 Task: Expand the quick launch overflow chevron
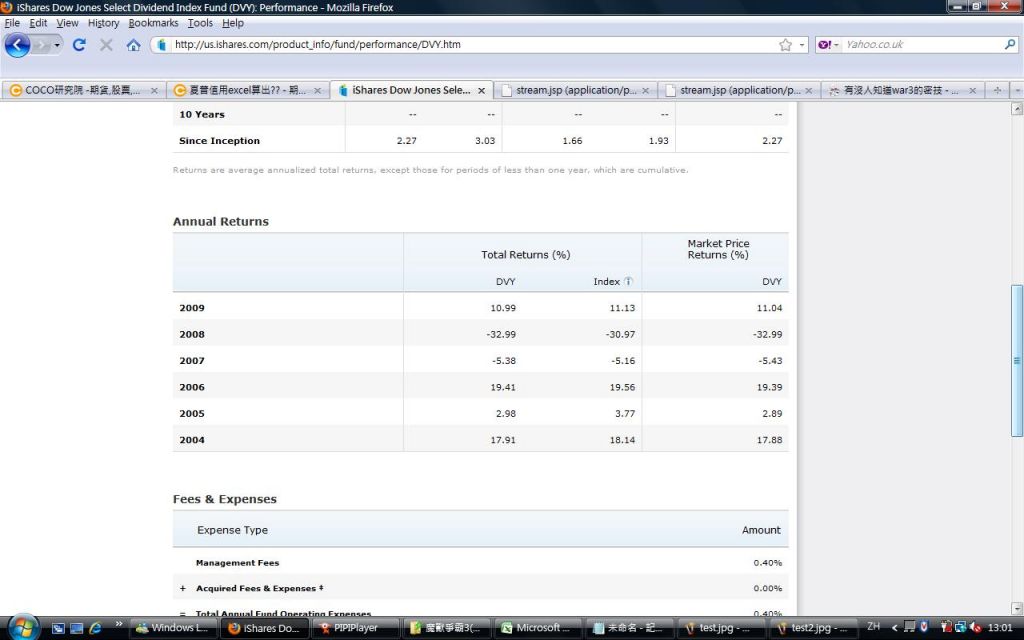pyautogui.click(x=118, y=625)
